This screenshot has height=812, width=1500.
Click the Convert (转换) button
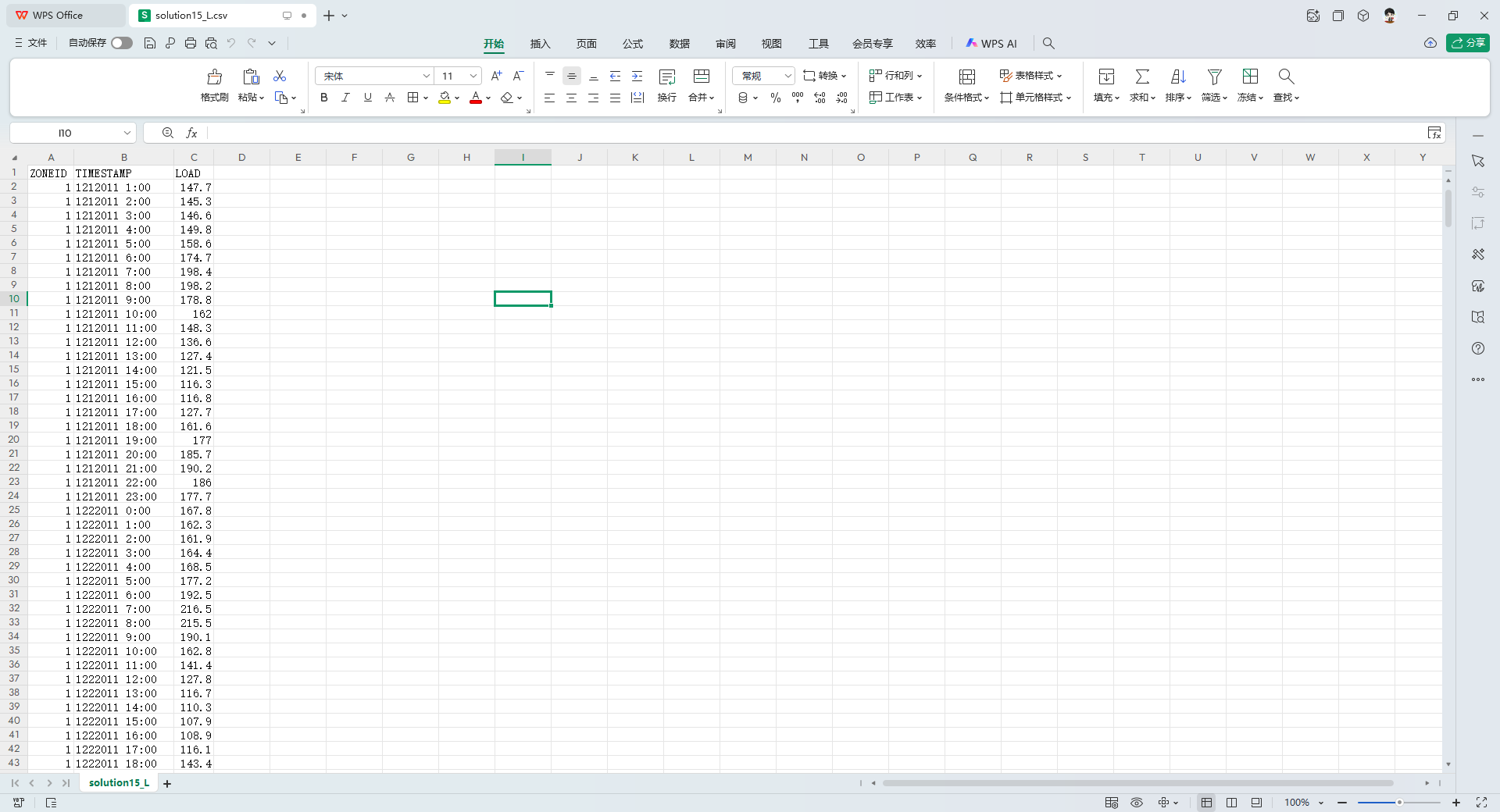coord(824,76)
